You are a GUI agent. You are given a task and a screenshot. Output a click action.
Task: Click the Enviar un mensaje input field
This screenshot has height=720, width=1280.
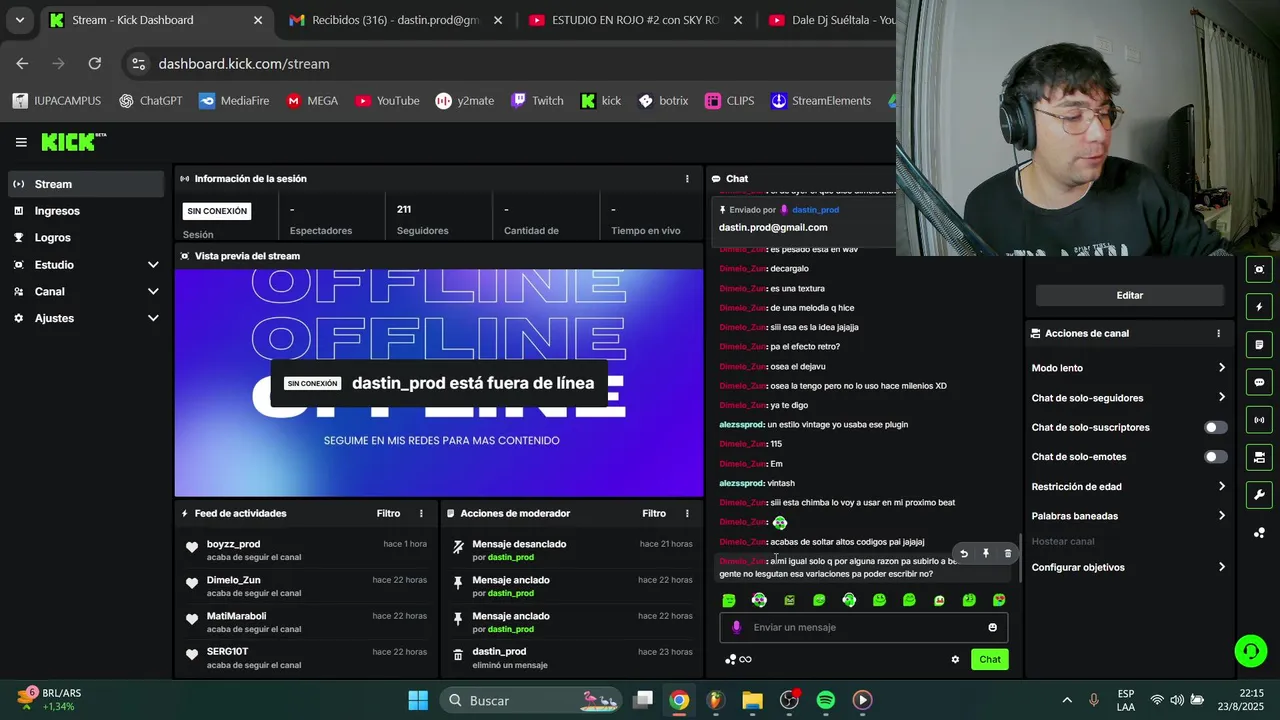tap(864, 627)
